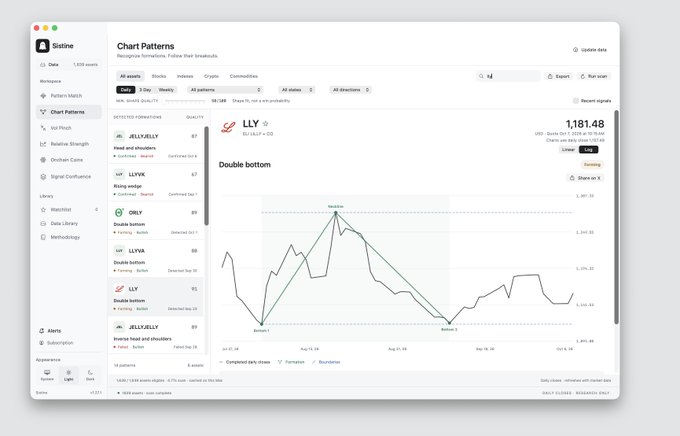Image resolution: width=680 pixels, height=436 pixels.
Task: Switch chart scale to Log
Action: tap(588, 150)
